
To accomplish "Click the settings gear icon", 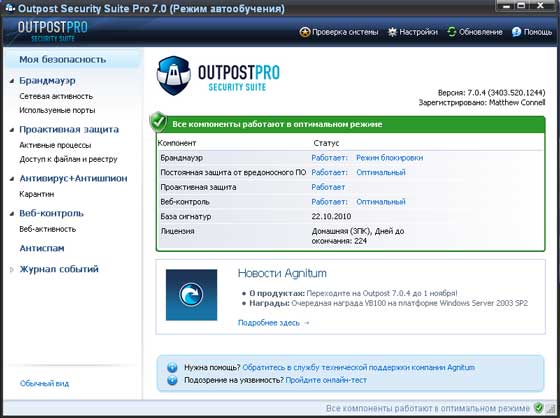I will click(x=392, y=32).
